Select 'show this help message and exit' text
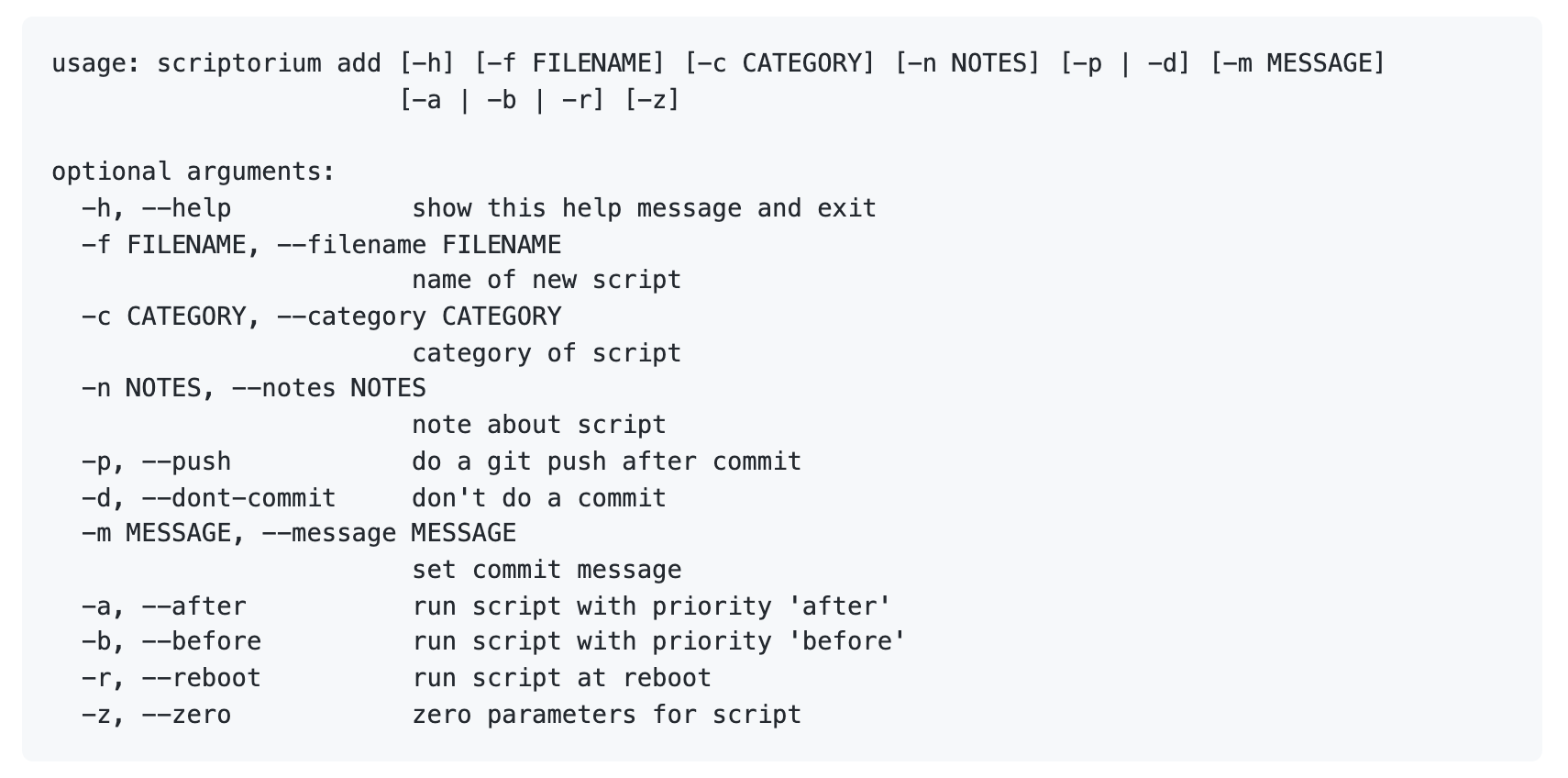 tap(644, 208)
